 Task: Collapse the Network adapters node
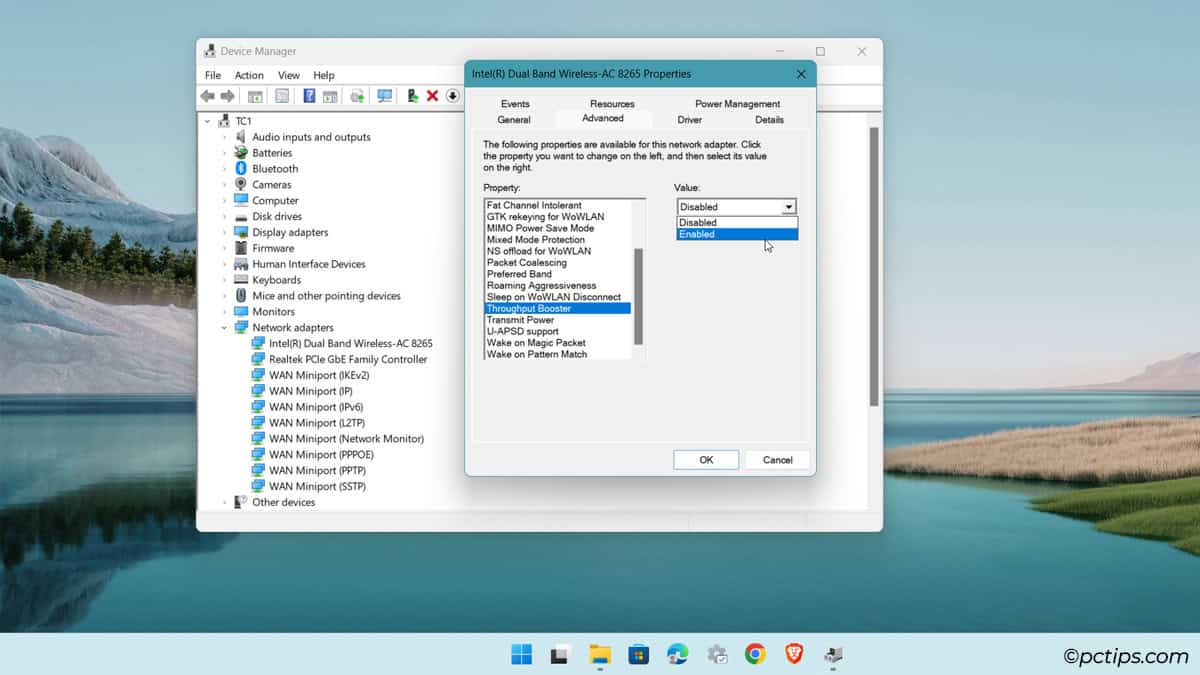tap(225, 327)
